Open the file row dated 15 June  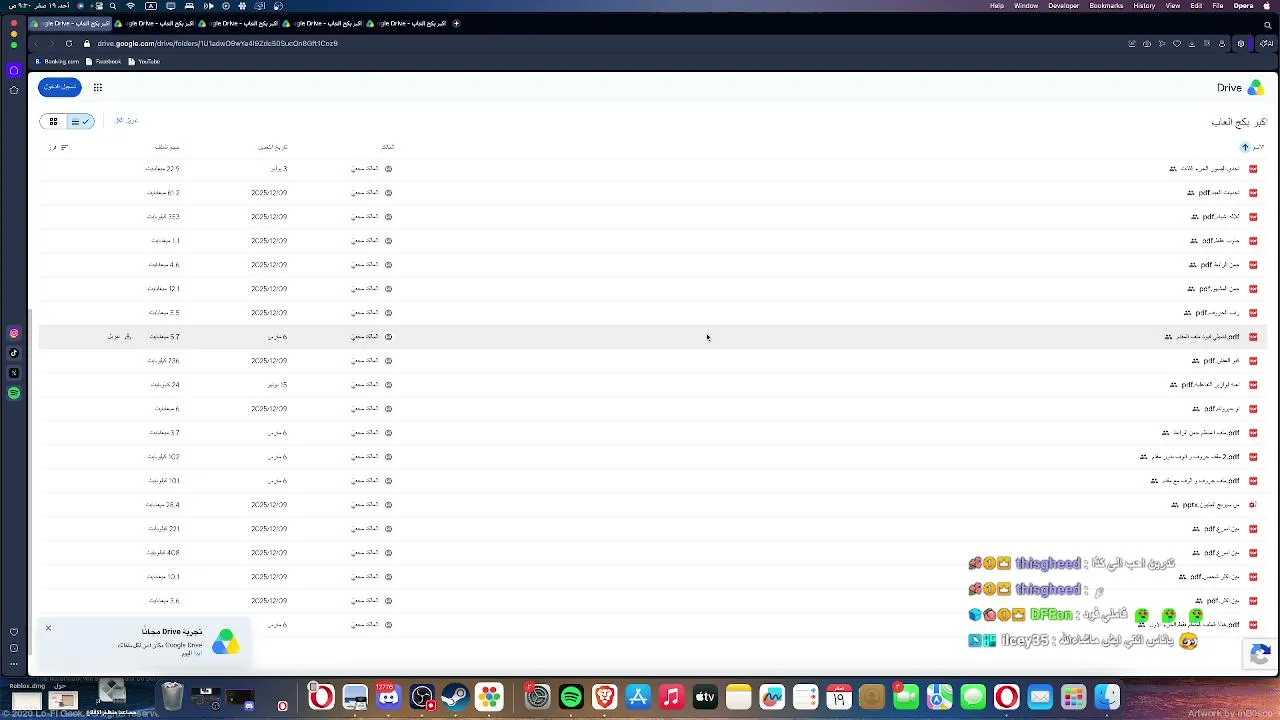(x=652, y=385)
